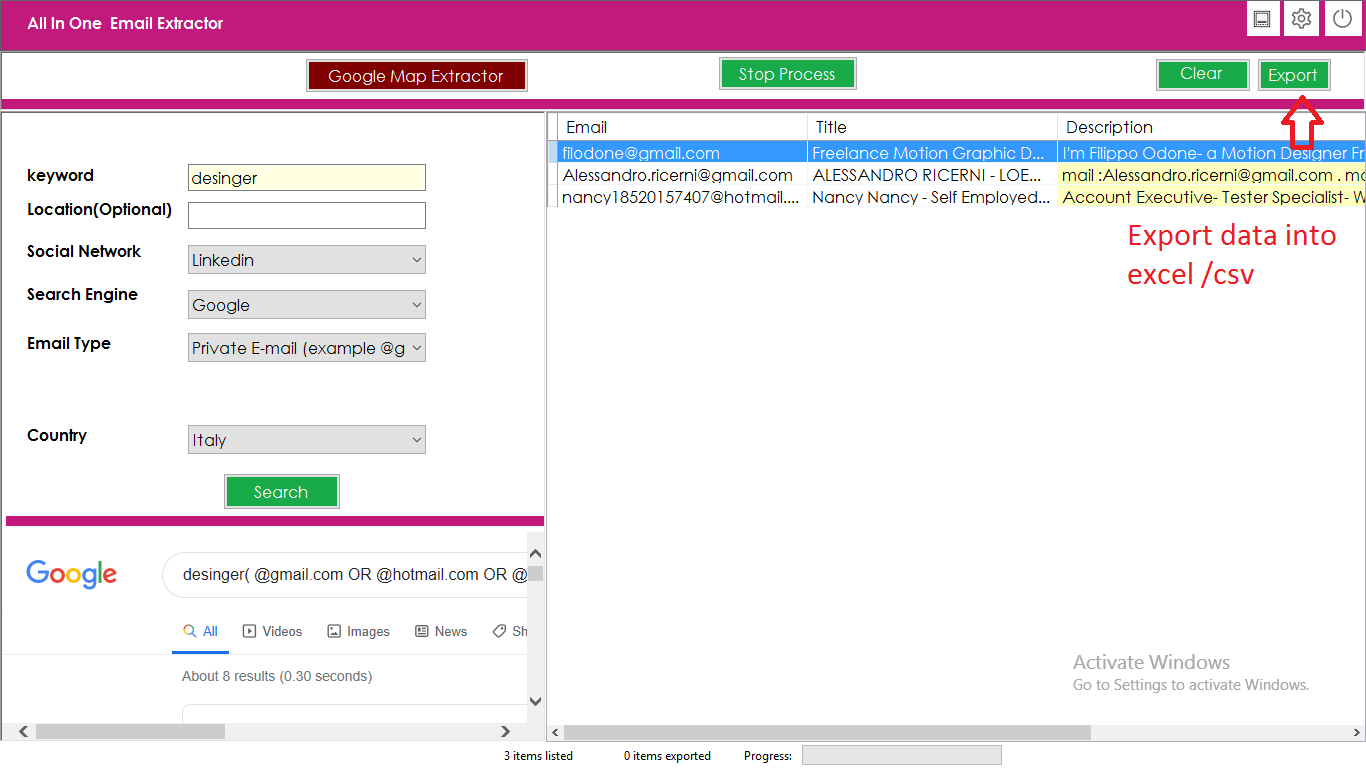1366x768 pixels.
Task: Click the Google logo
Action: click(72, 574)
